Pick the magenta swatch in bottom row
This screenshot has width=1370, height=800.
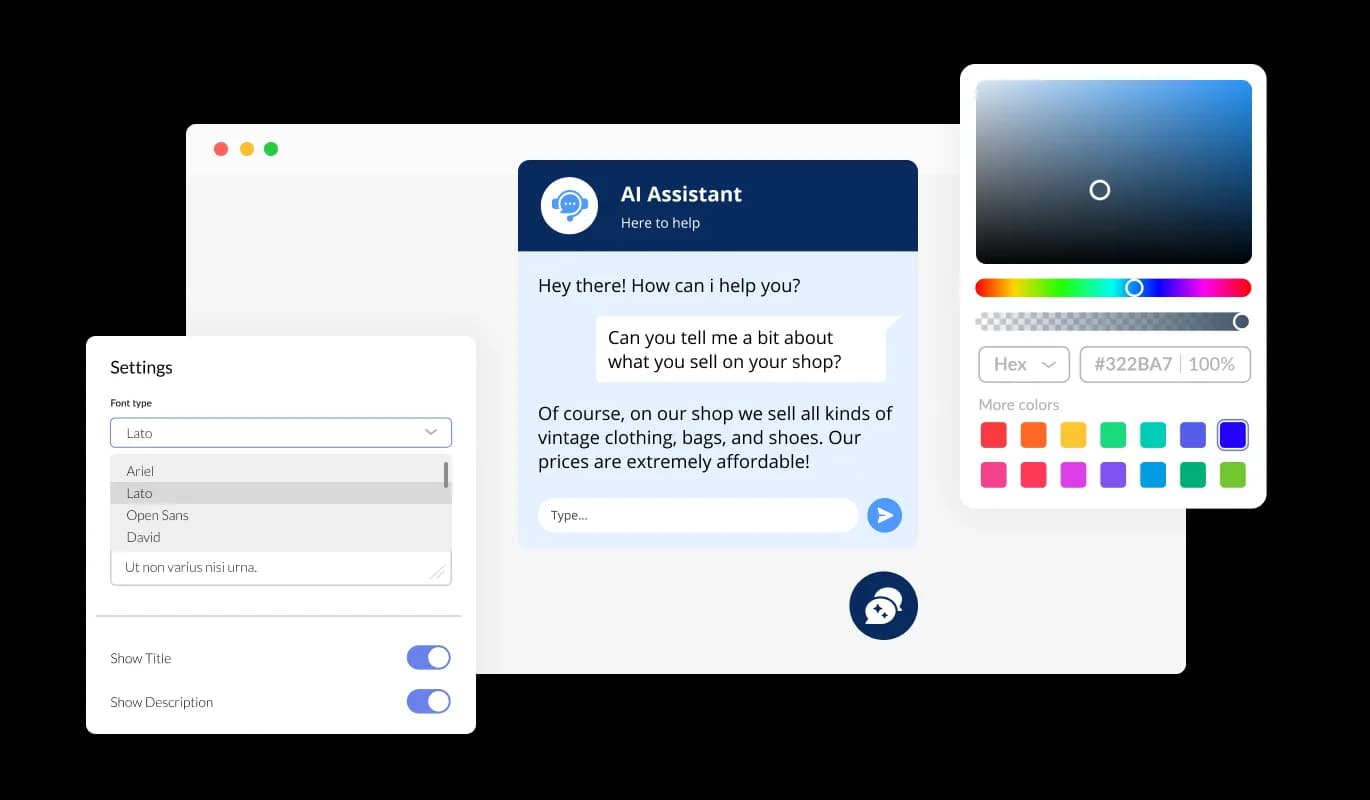coord(1073,475)
